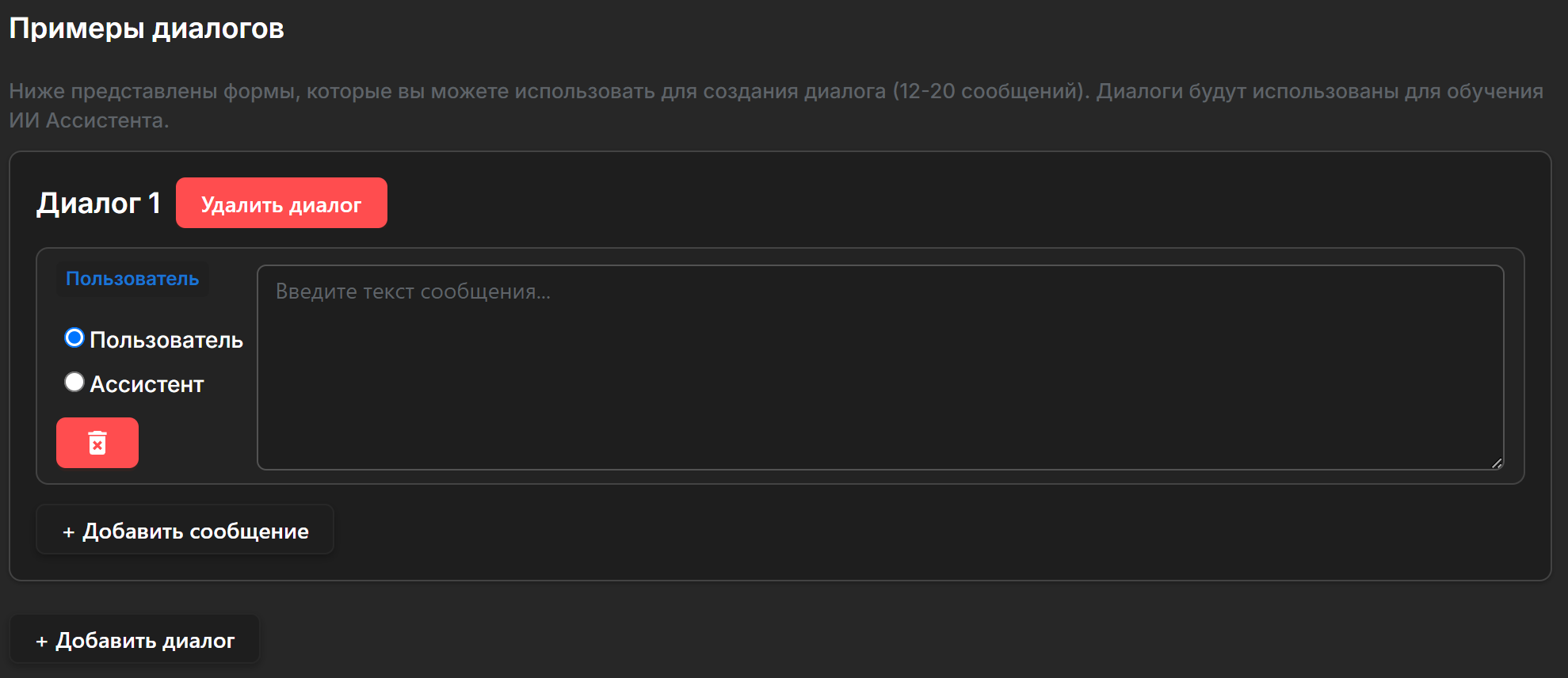Click the "ИИ Ассистента" text in description
The width and height of the screenshot is (1568, 678).
[x=88, y=120]
